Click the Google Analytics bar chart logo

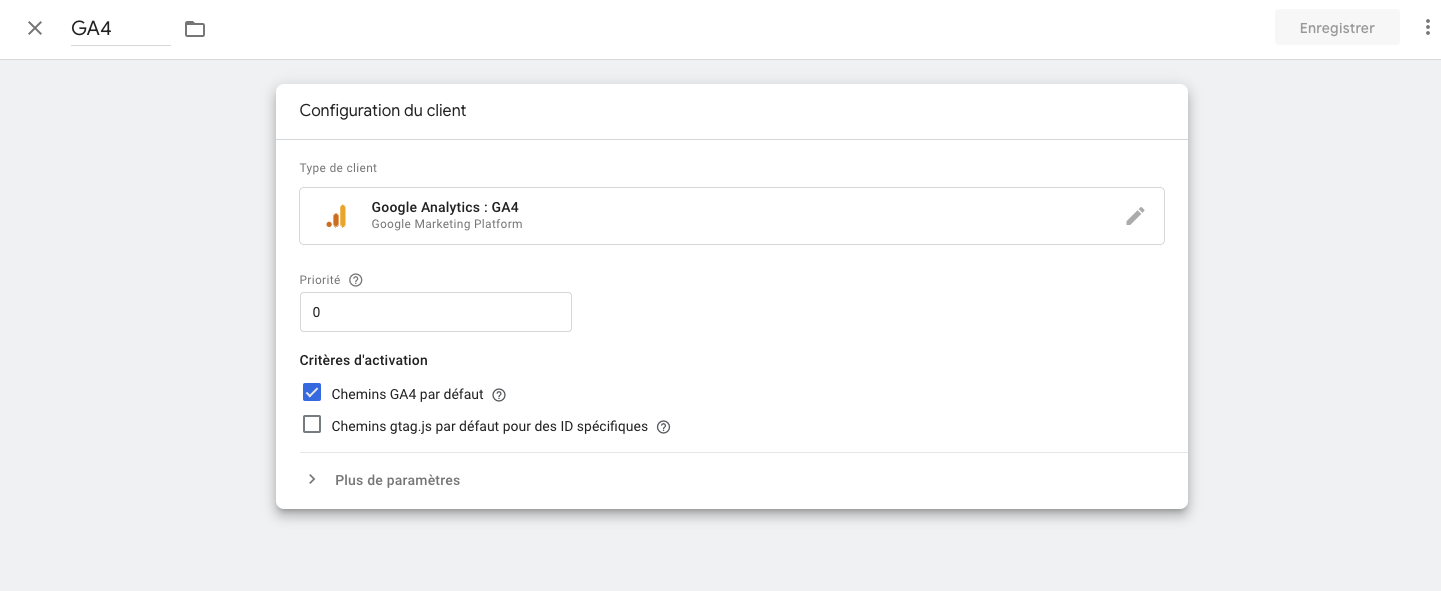click(x=336, y=216)
